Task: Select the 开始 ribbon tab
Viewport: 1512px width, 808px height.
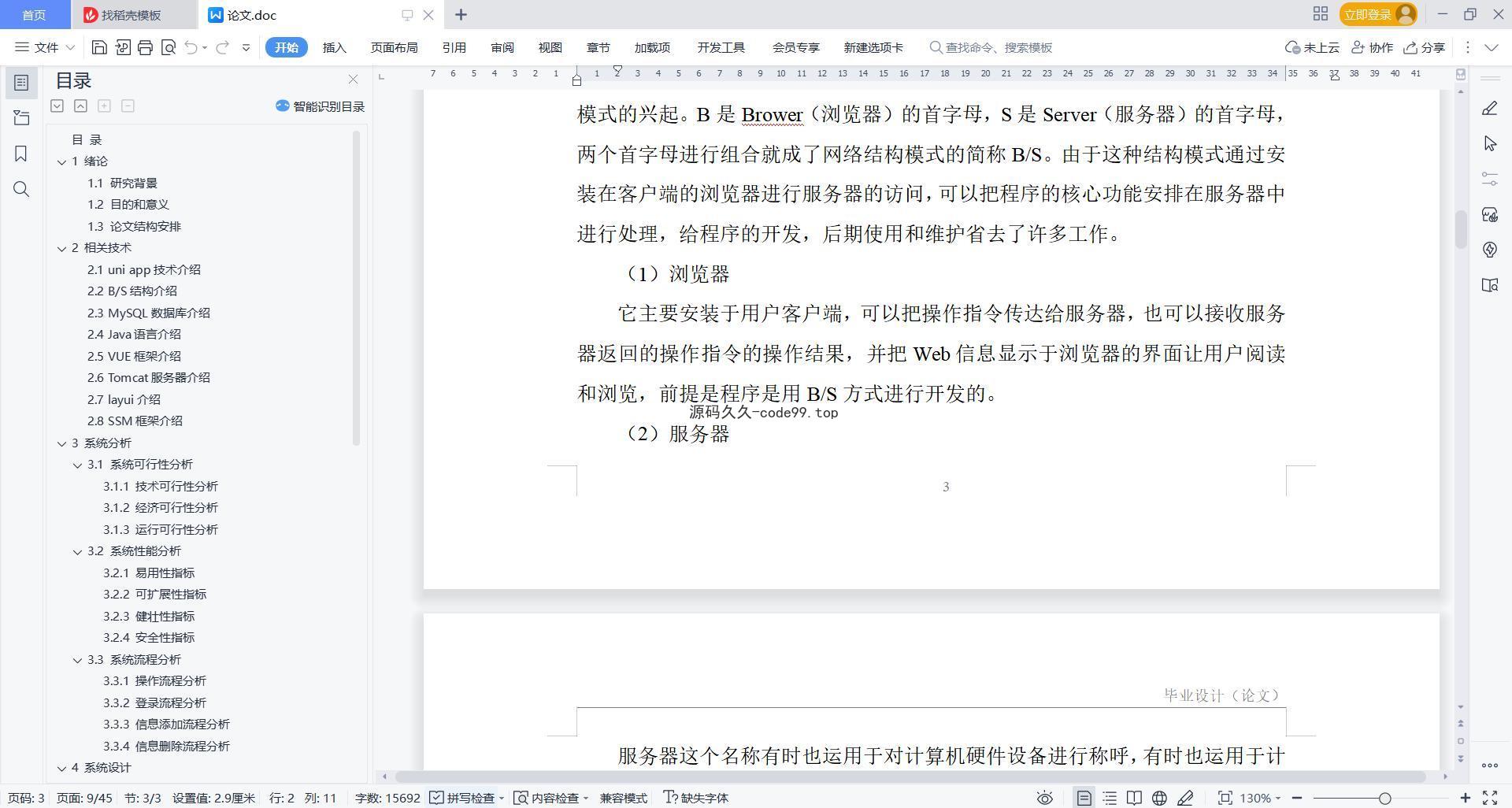Action: click(286, 47)
